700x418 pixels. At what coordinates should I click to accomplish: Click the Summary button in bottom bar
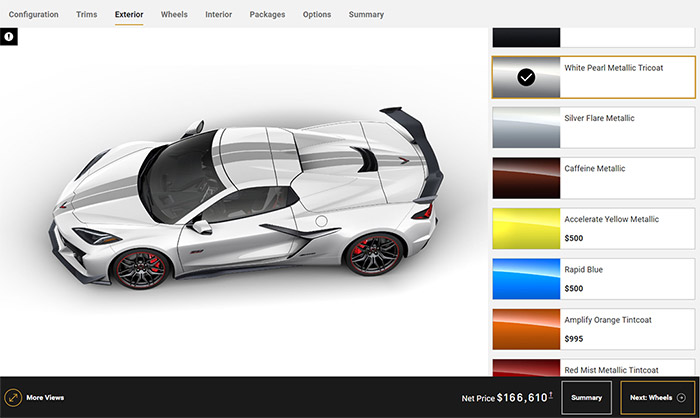[x=586, y=397]
